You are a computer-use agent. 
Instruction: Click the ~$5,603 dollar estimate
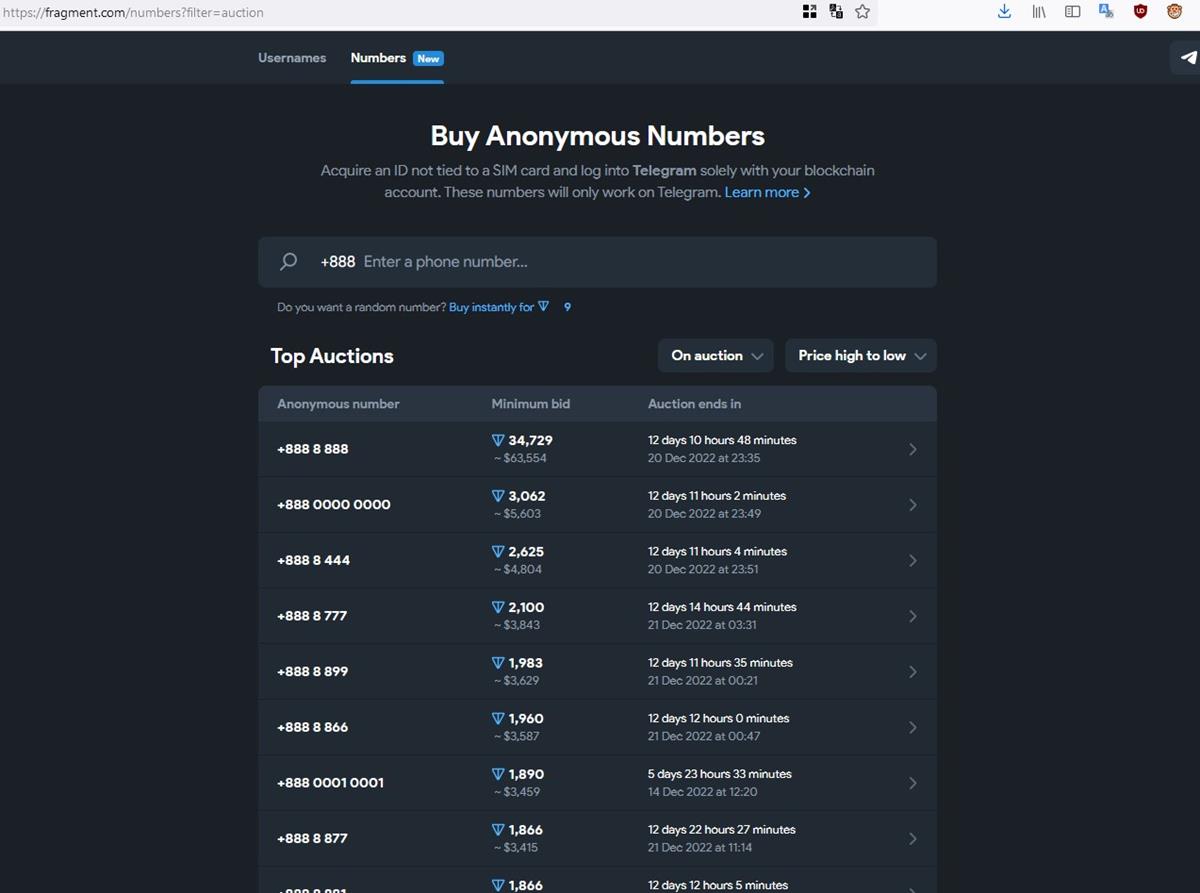pyautogui.click(x=517, y=514)
